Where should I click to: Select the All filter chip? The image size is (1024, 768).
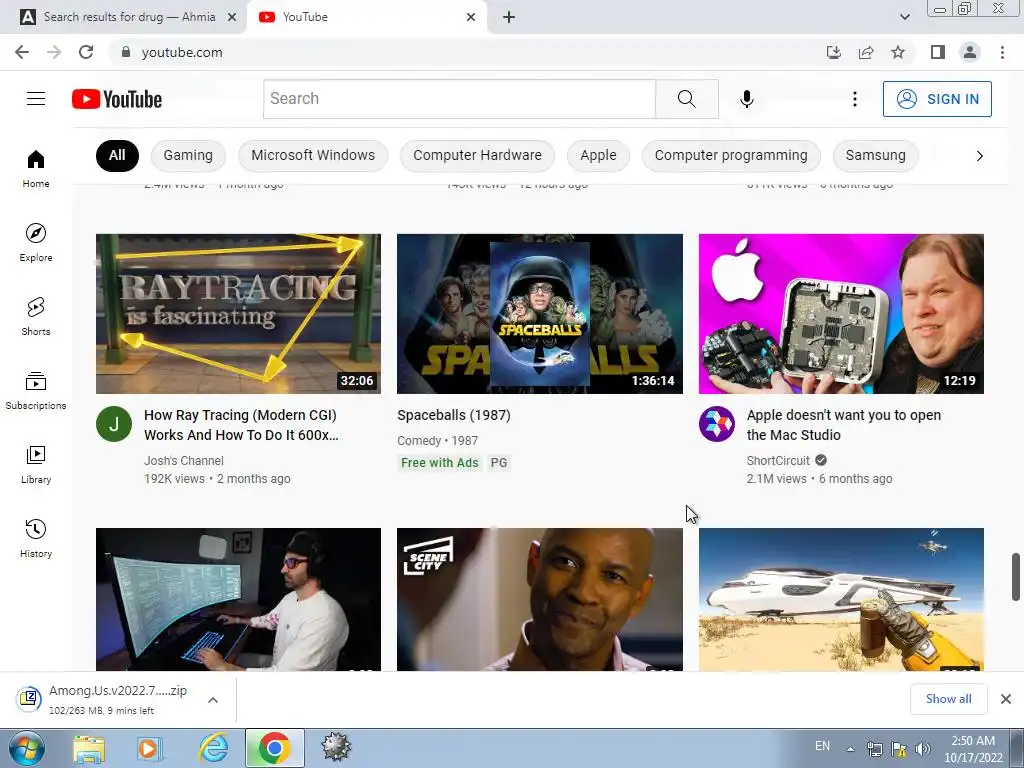[x=117, y=155]
